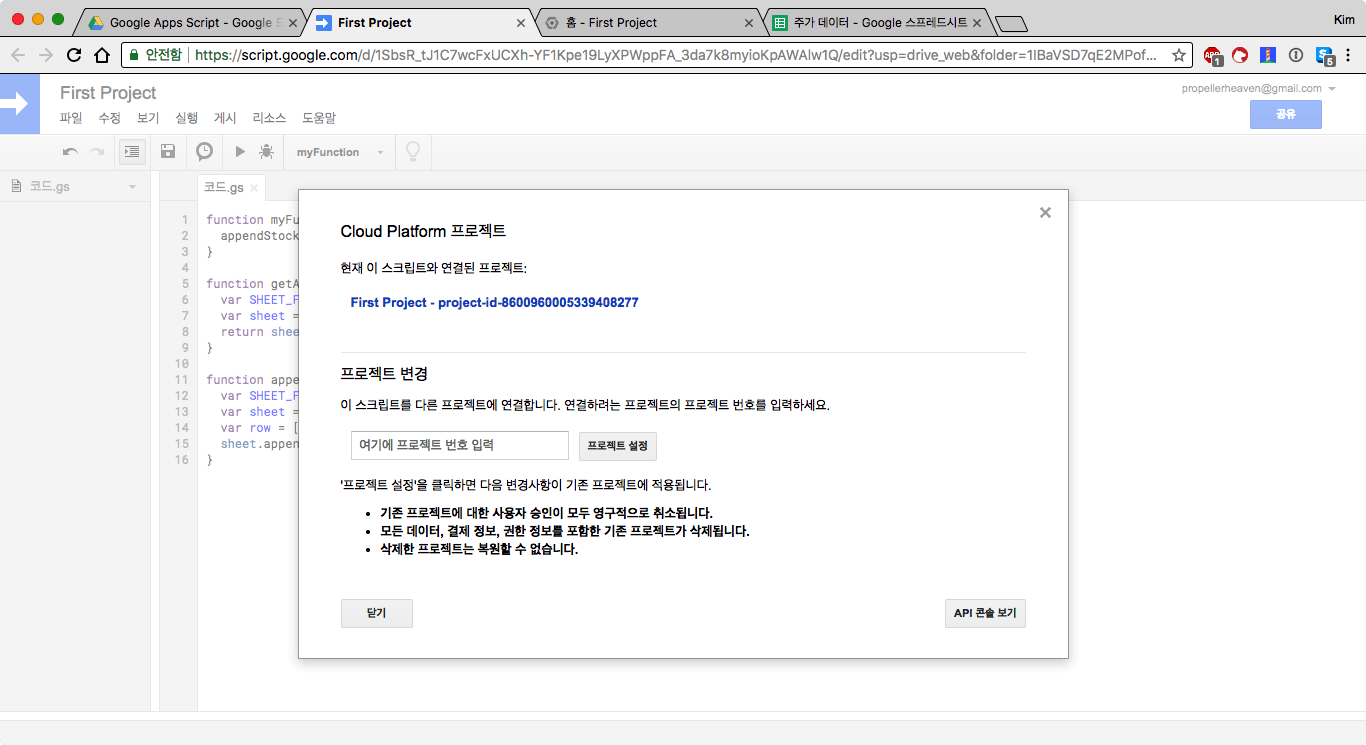Star the current page in the bookmark icon

point(1179,57)
